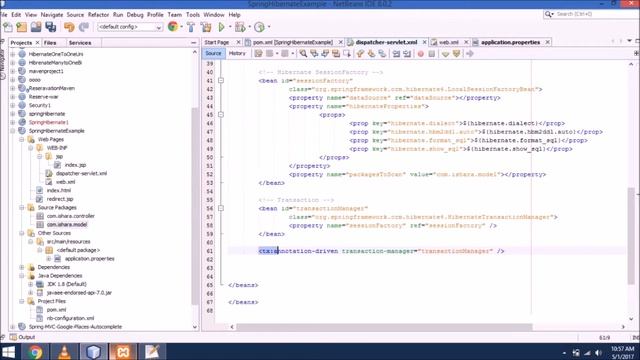Minimize the Projects panel
Screen dimensions: 640x360
point(193,42)
